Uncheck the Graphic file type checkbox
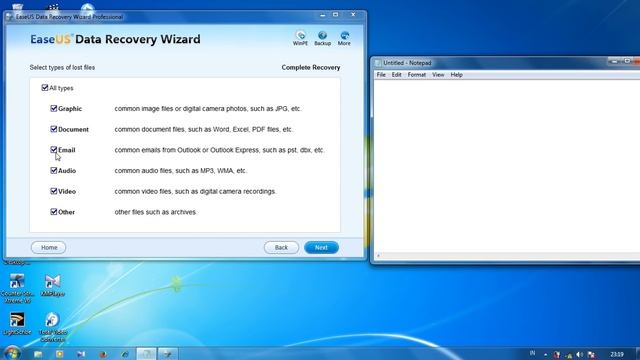The image size is (640, 360). [x=53, y=108]
